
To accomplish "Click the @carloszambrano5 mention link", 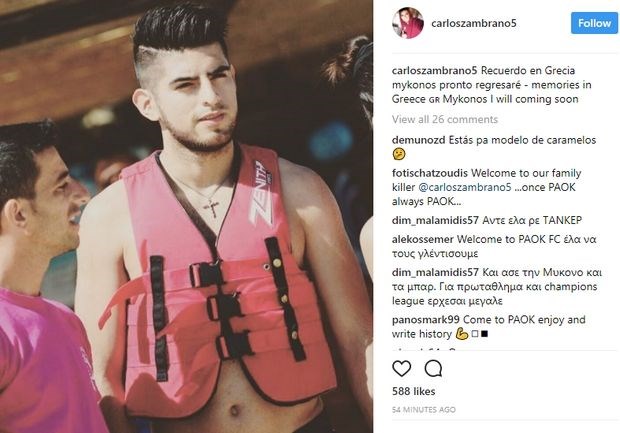I will click(465, 187).
